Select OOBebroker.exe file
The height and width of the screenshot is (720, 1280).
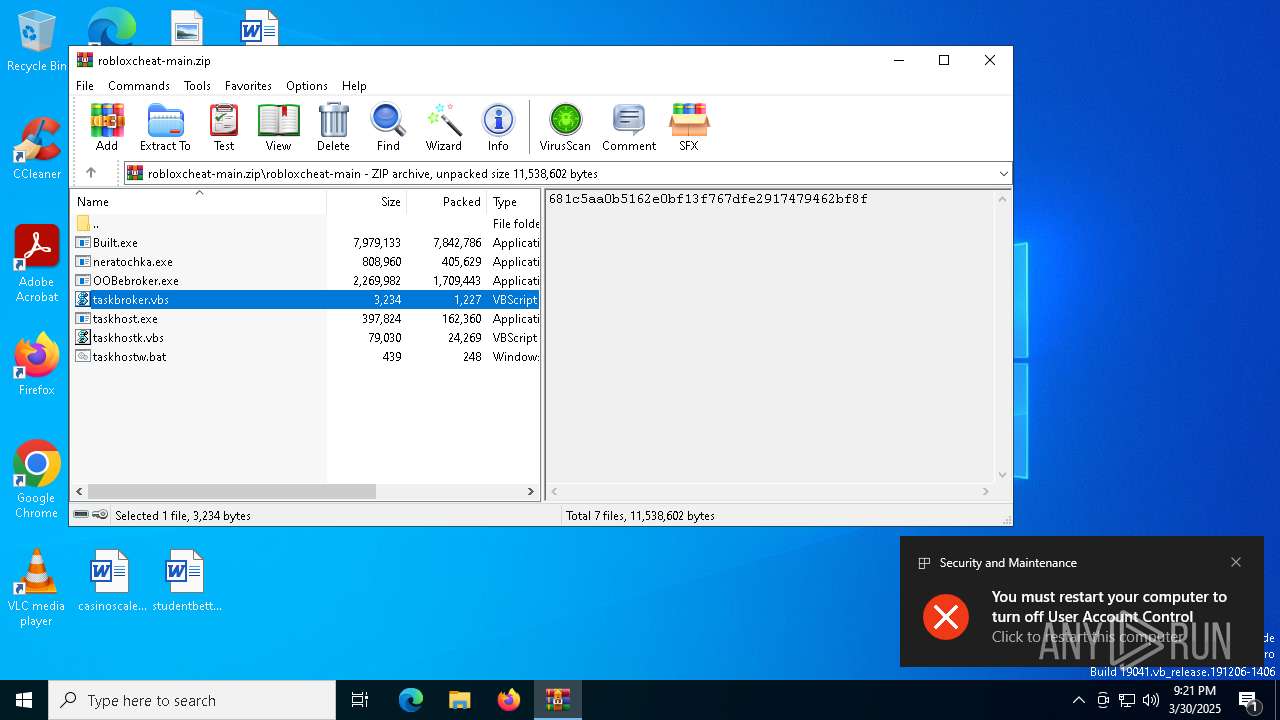[x=305, y=281]
